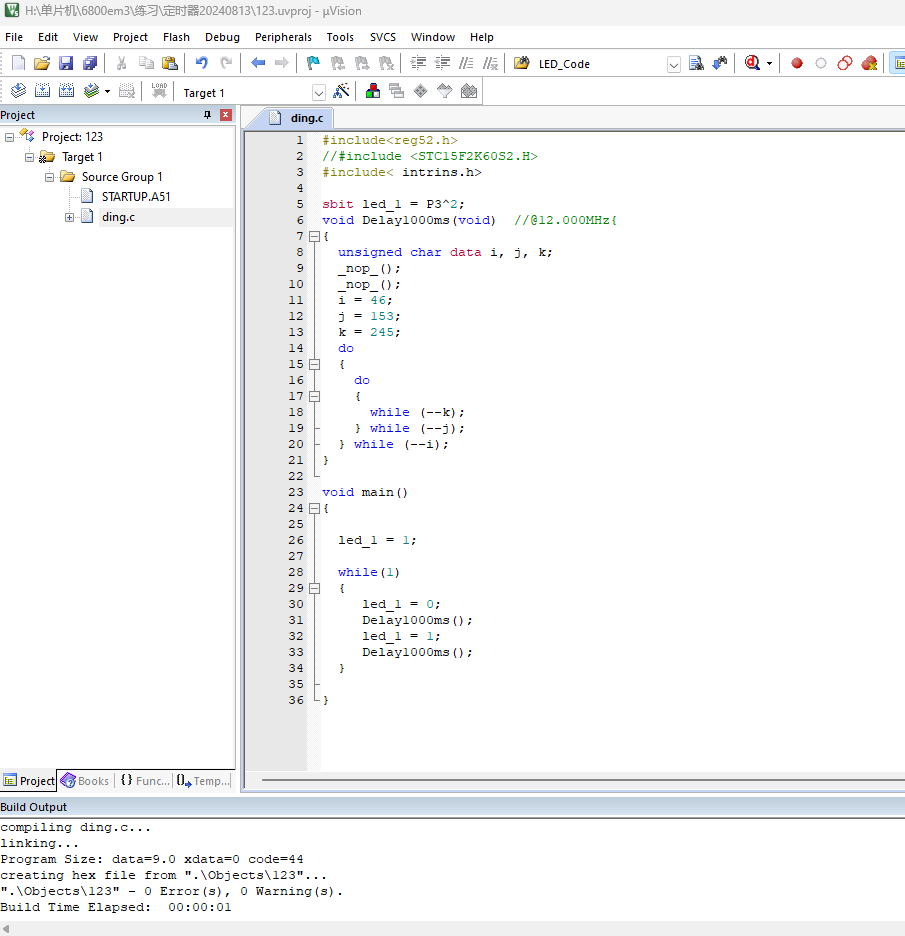Pin the Project panel with the pushpin icon
Viewport: 905px width, 936px height.
(207, 115)
